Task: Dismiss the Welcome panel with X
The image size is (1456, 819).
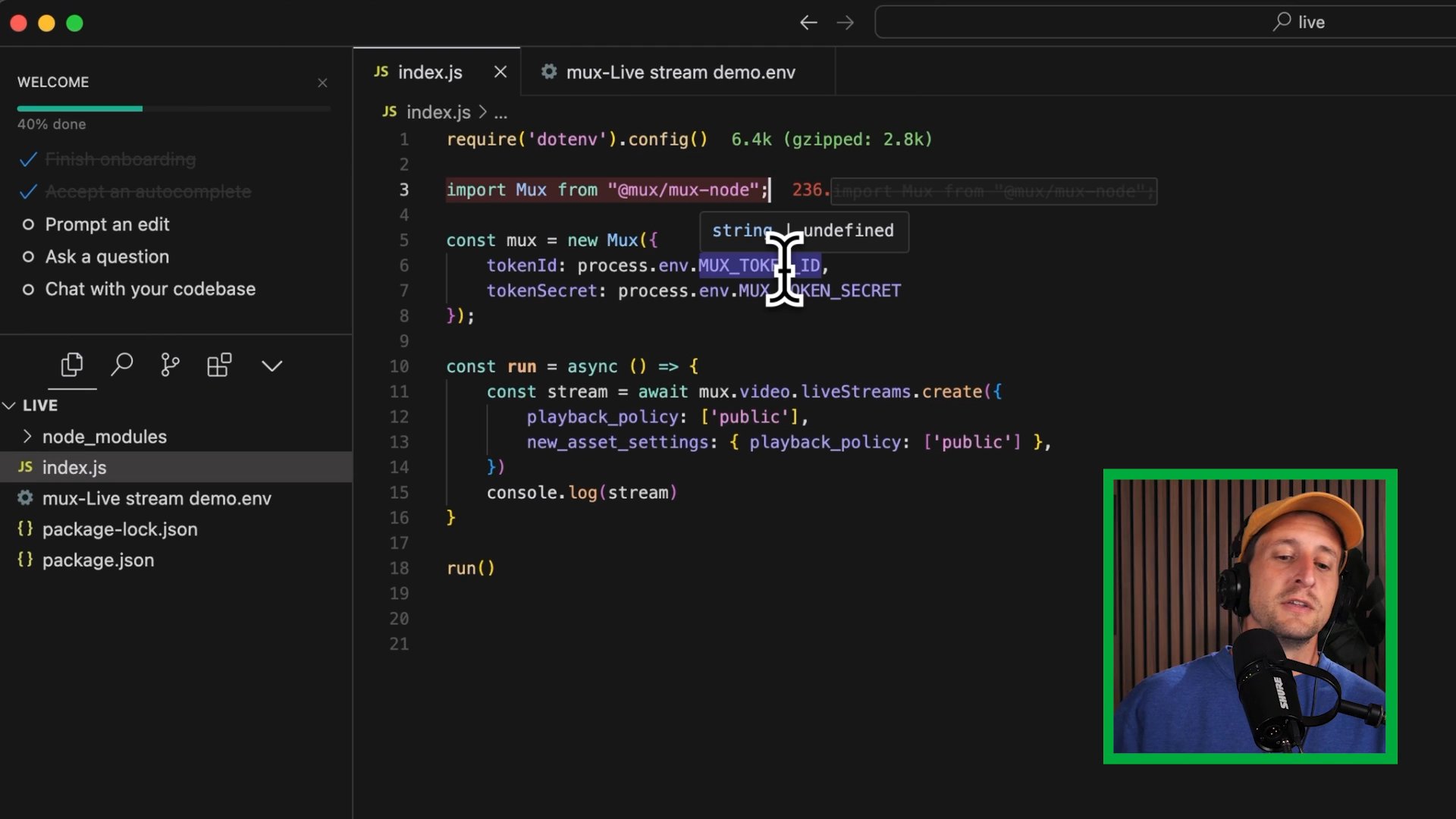Action: tap(322, 83)
